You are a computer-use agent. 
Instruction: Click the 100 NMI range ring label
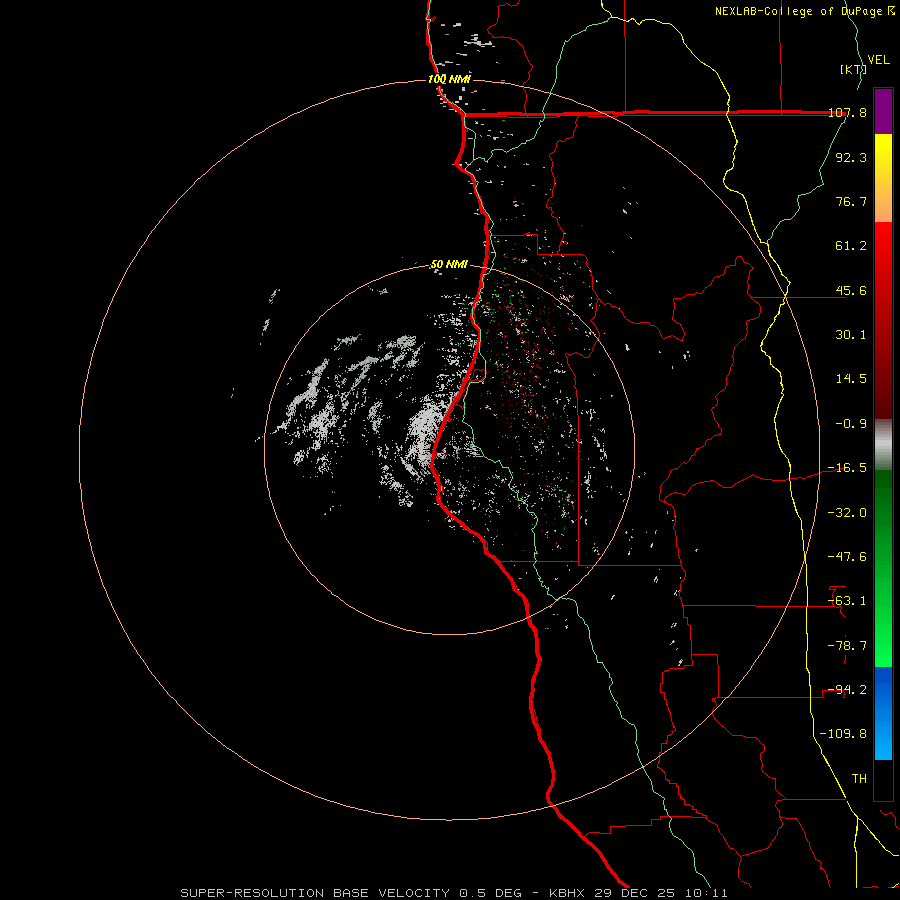coord(449,79)
